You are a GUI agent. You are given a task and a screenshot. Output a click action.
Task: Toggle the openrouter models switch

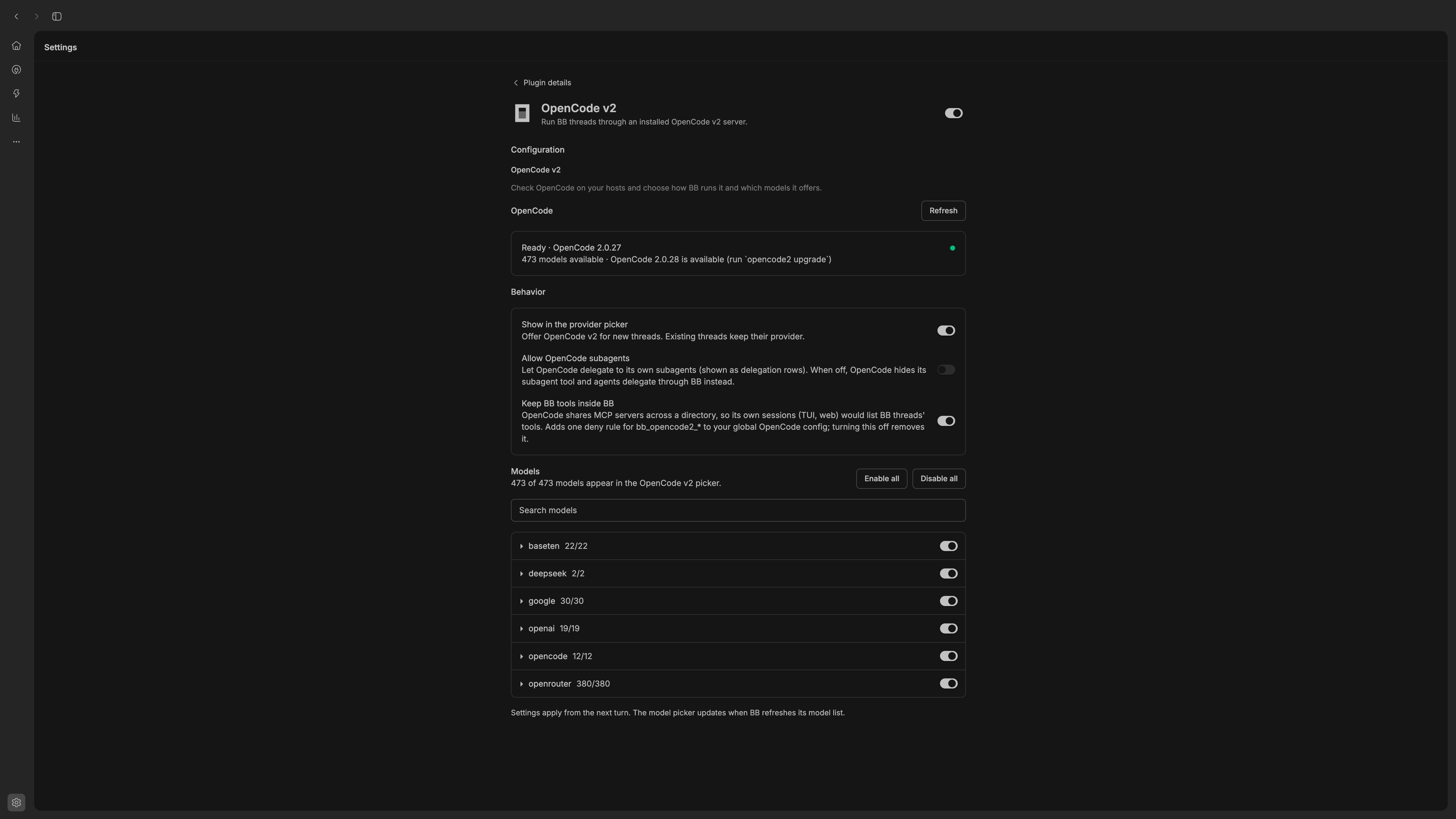(x=949, y=683)
